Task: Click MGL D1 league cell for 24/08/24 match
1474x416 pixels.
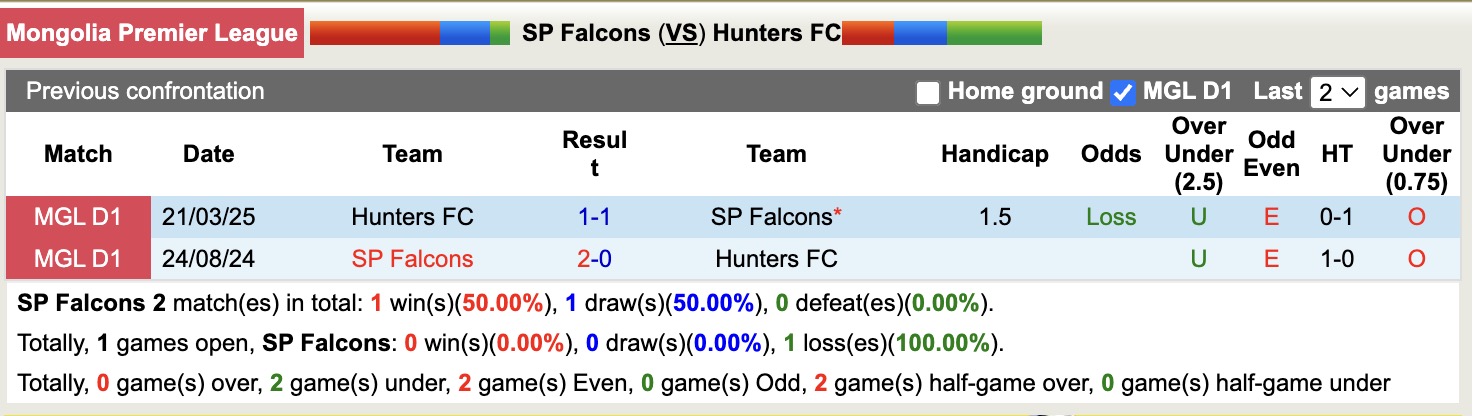Action: 78,259
